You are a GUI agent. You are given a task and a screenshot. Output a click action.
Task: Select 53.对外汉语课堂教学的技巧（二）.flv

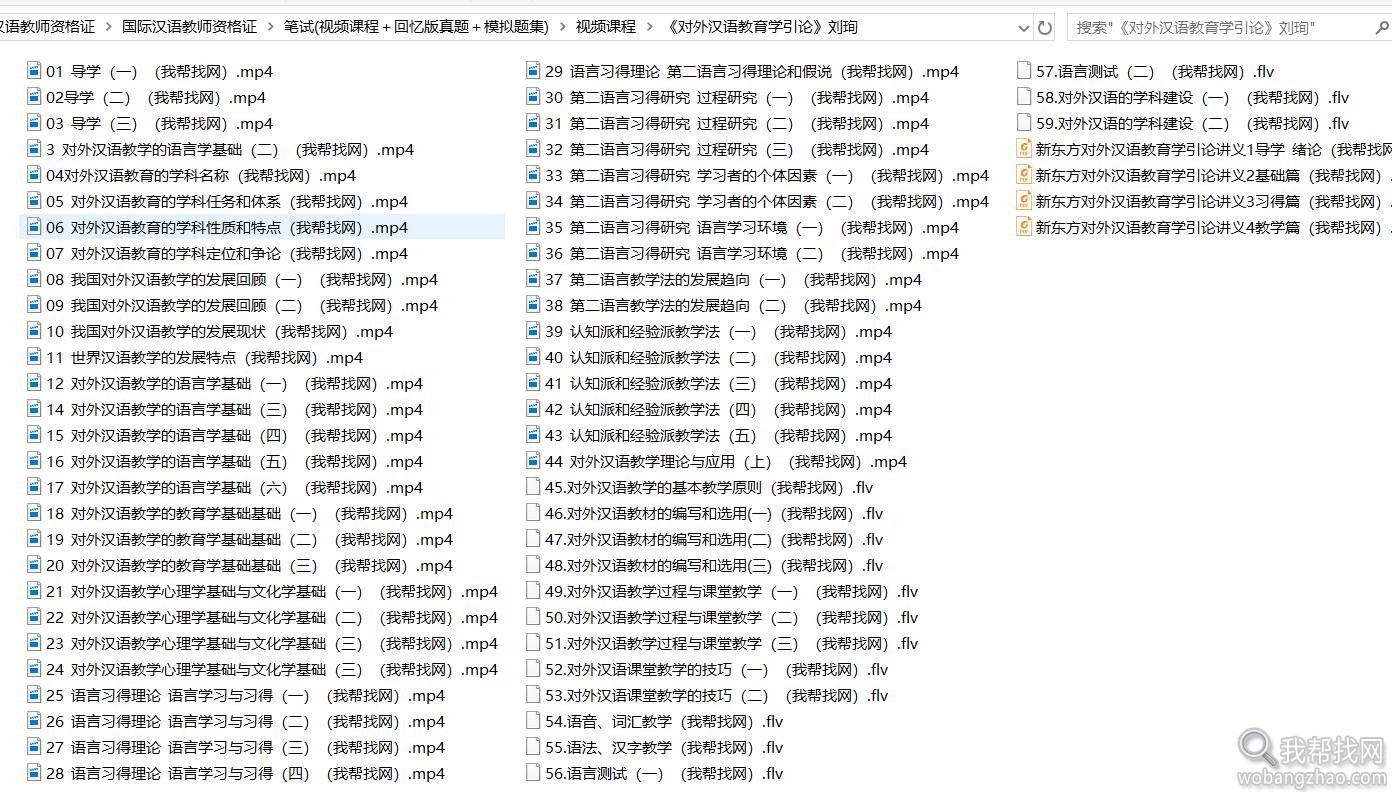[716, 695]
